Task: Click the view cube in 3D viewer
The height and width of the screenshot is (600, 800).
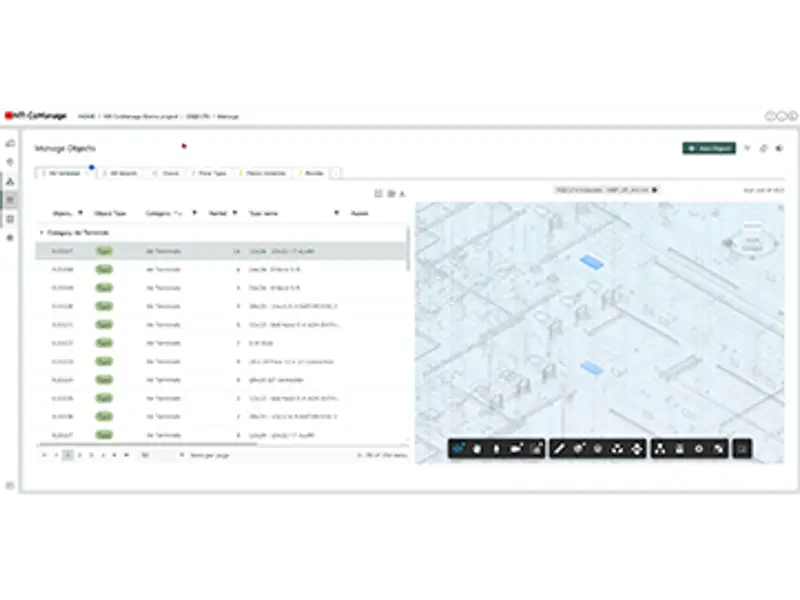Action: coord(752,239)
